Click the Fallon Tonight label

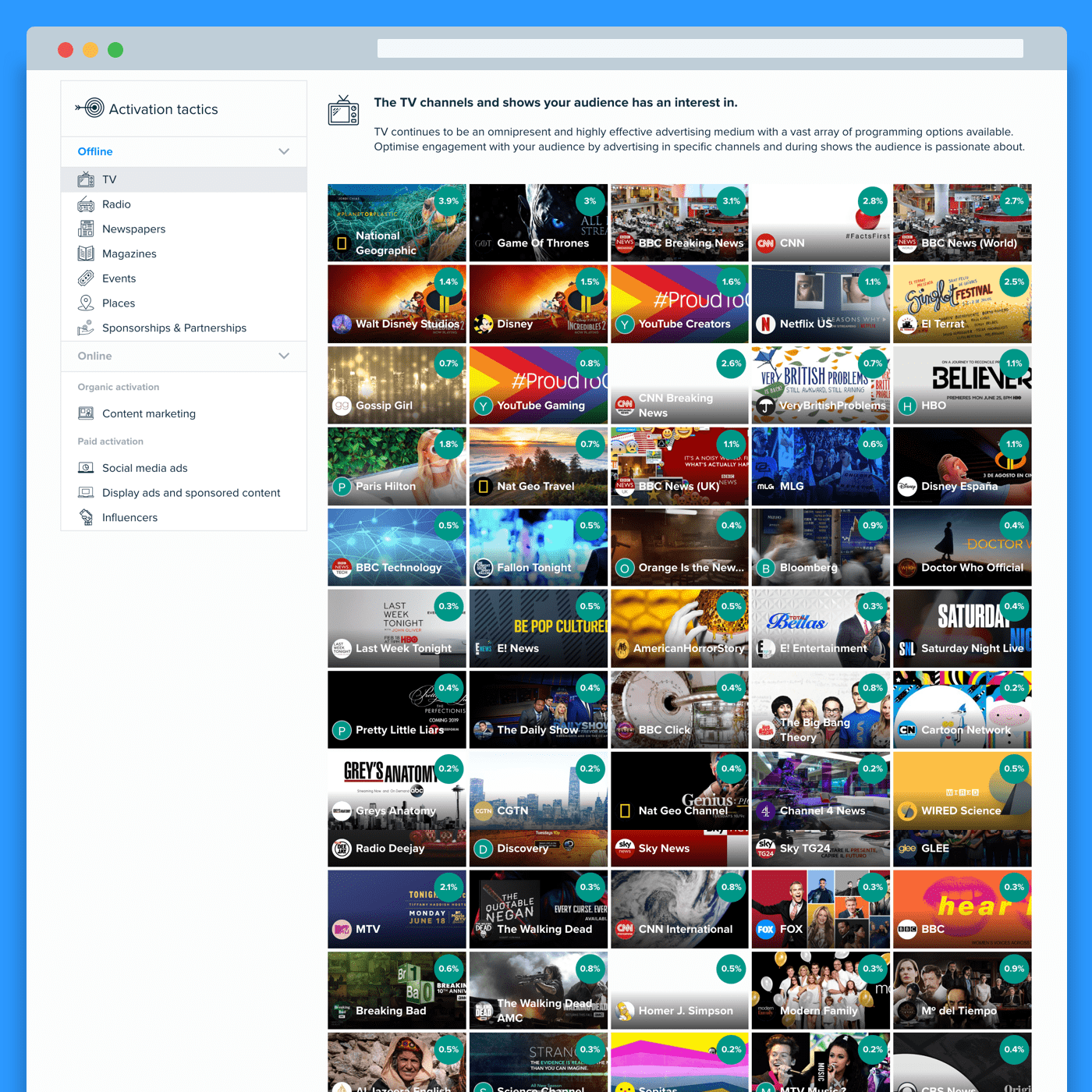(x=534, y=568)
